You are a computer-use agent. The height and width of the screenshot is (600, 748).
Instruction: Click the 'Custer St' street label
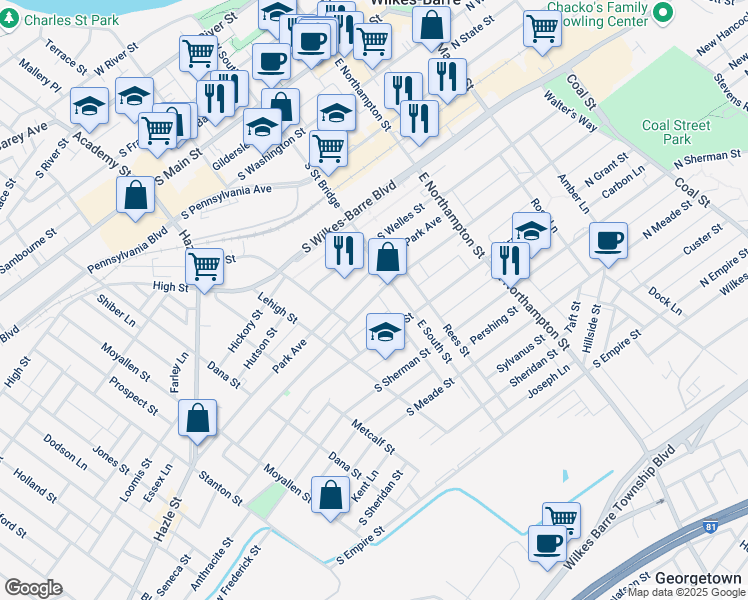pyautogui.click(x=703, y=239)
